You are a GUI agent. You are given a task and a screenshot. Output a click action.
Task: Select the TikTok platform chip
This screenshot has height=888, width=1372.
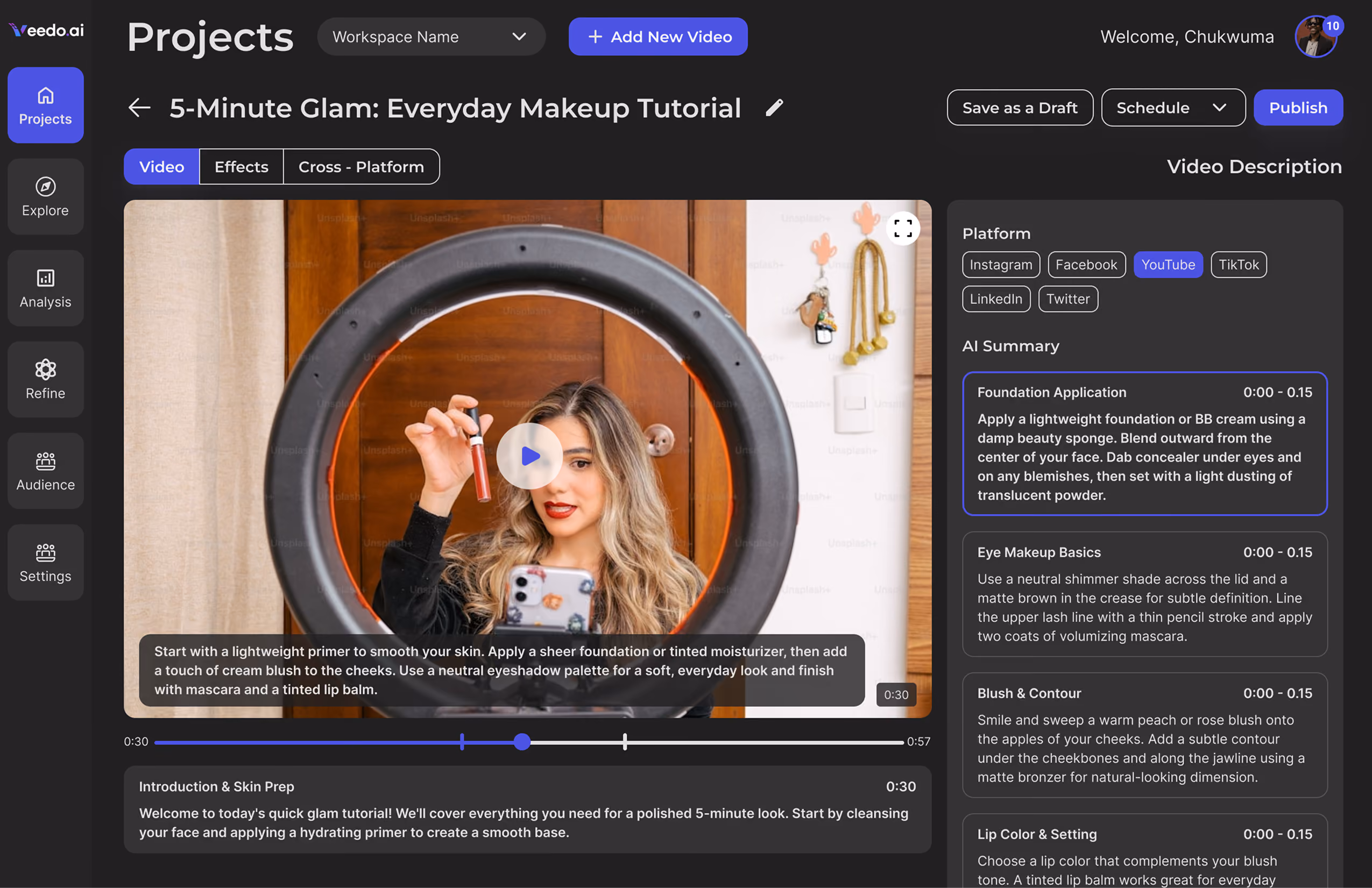pos(1238,265)
